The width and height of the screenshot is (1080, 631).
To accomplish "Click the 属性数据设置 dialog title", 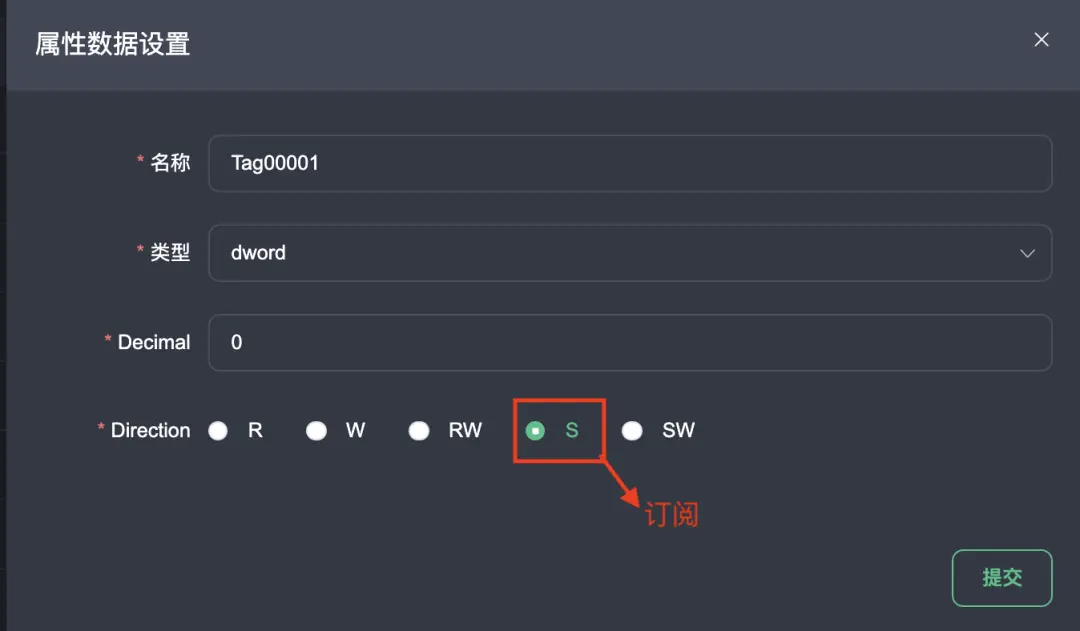I will point(112,44).
